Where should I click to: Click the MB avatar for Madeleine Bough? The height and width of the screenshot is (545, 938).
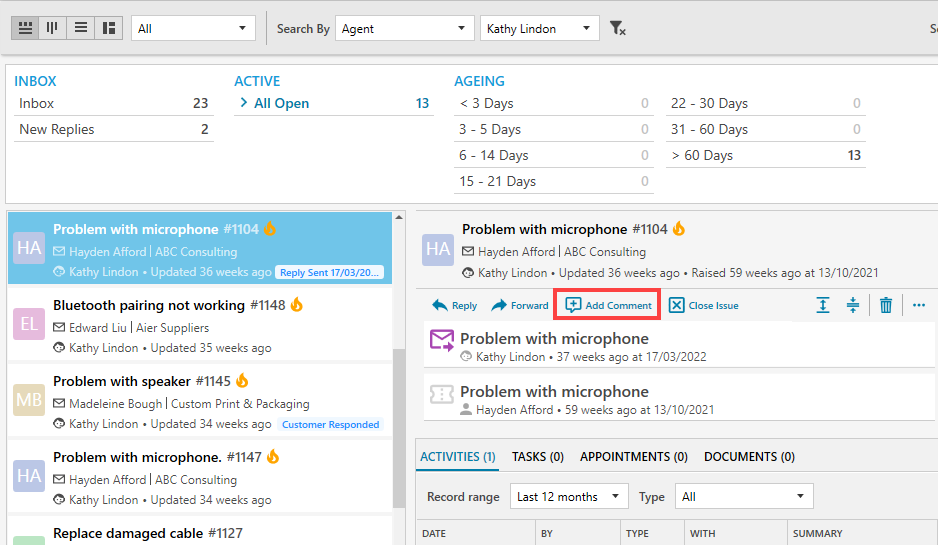point(29,400)
